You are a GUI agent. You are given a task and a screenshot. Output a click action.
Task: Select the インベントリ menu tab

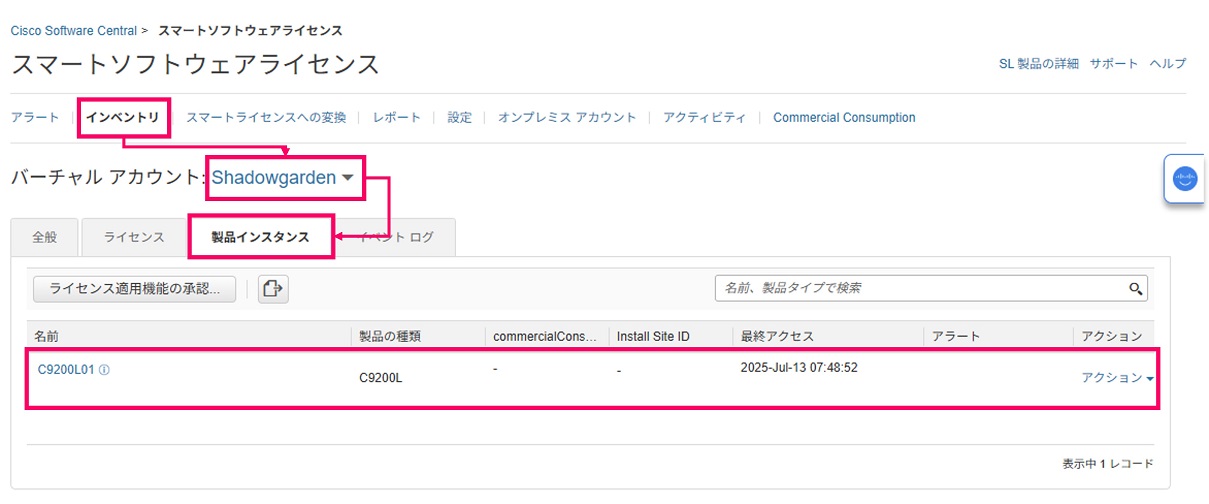(123, 117)
